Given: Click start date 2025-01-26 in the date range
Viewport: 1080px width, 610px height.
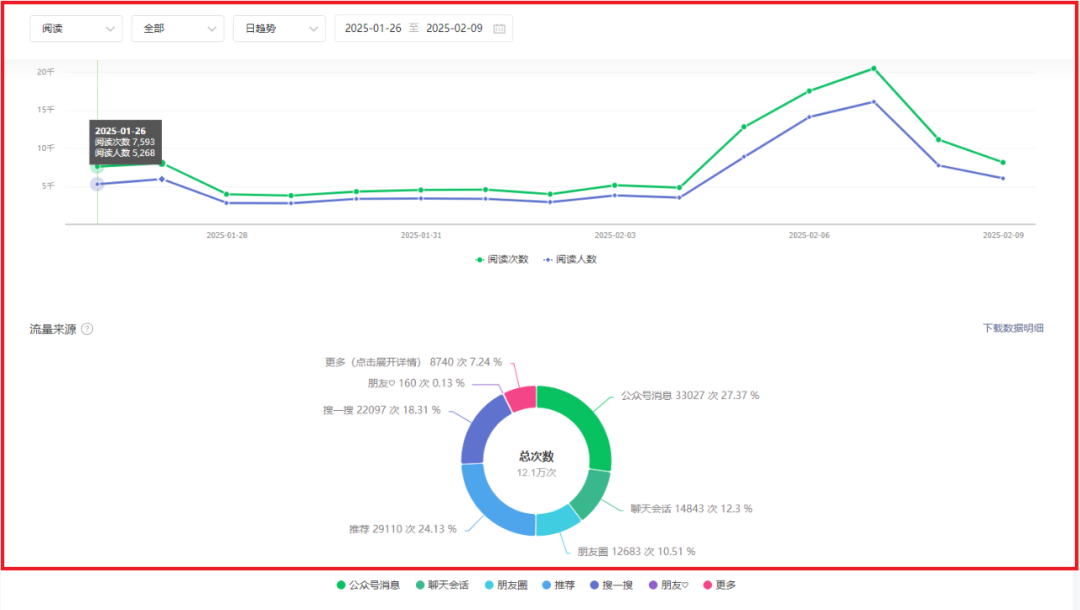Looking at the screenshot, I should point(373,29).
